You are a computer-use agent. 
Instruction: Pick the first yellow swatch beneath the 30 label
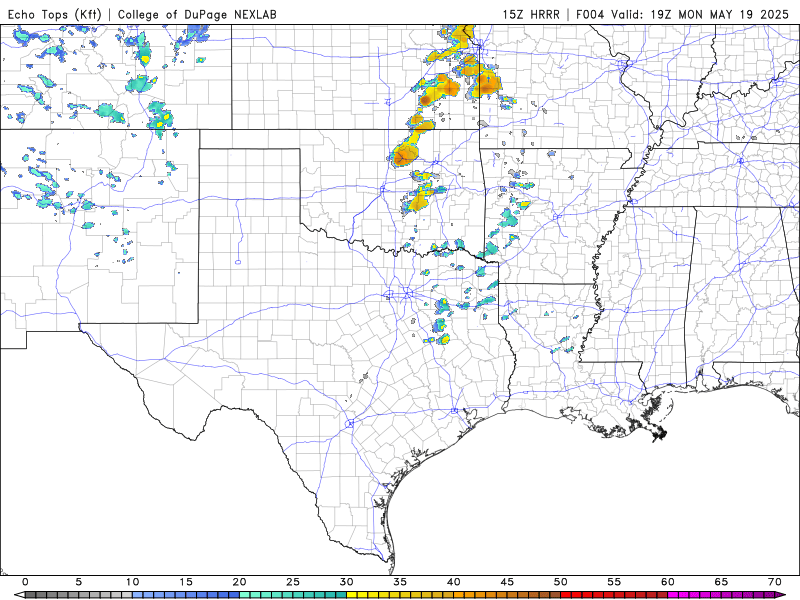352,595
